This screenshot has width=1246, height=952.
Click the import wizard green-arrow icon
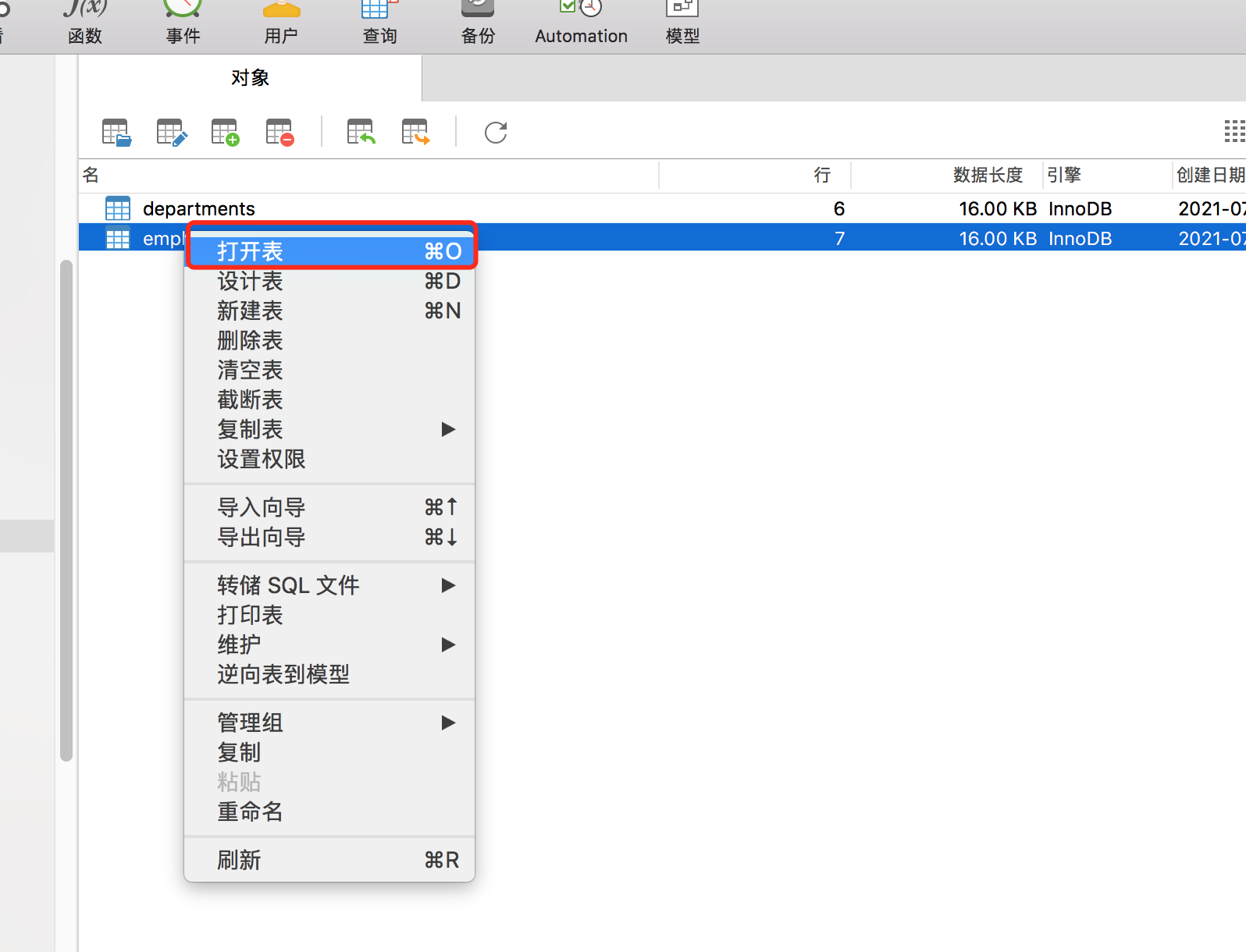point(361,132)
